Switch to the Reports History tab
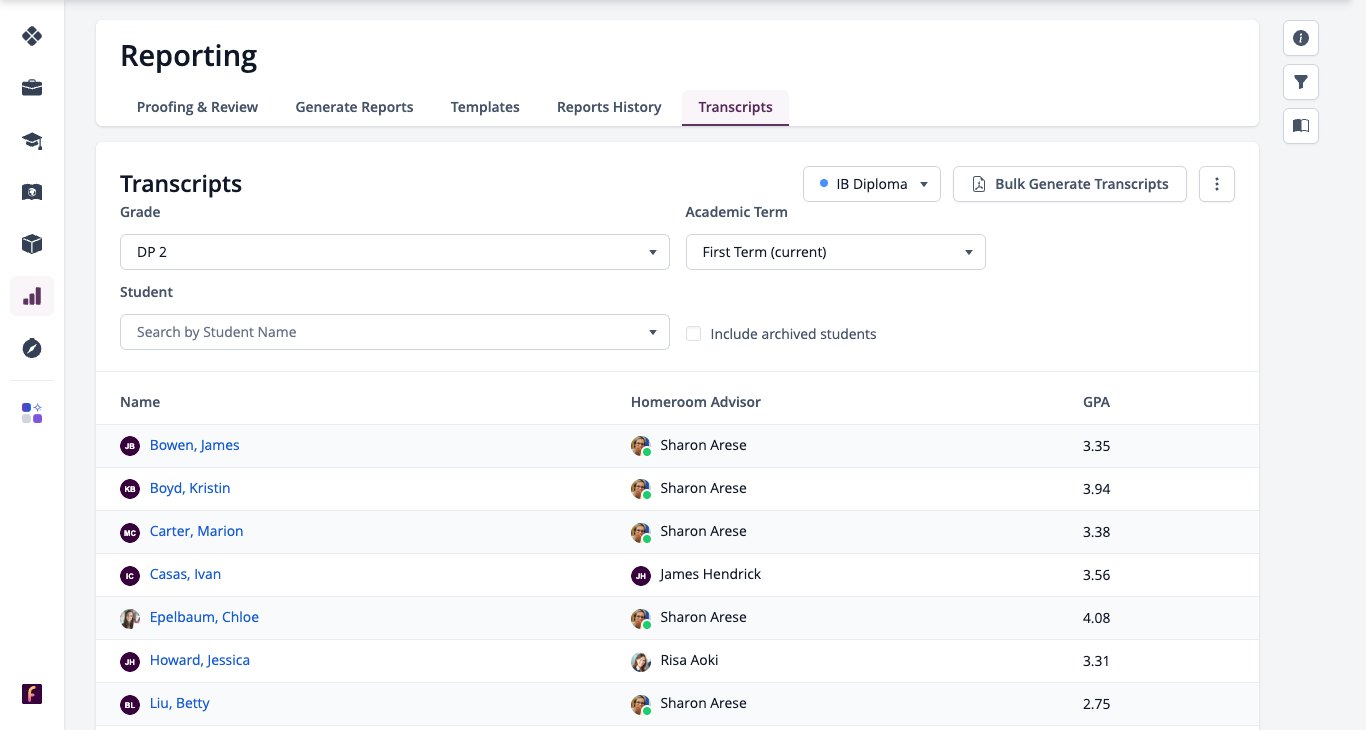 point(609,107)
